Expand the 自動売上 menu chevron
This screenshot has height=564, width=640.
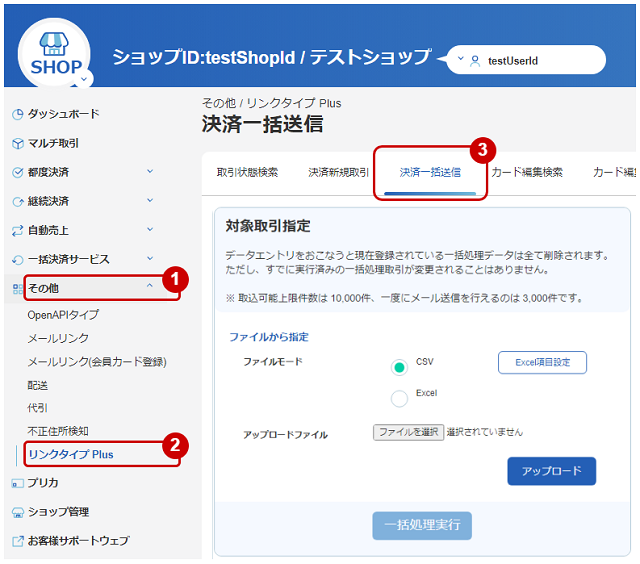pos(150,229)
